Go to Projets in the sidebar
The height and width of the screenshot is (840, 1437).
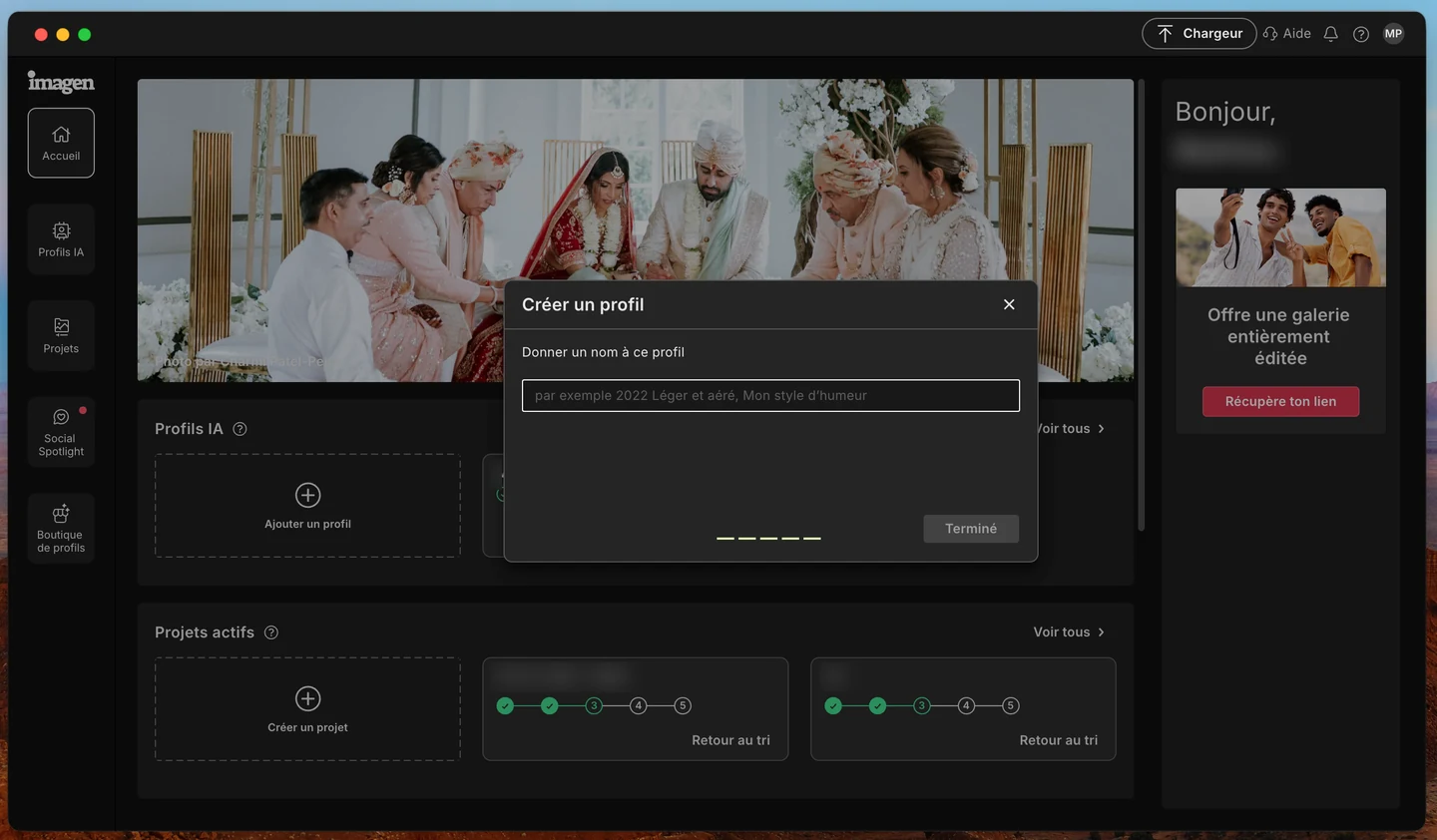click(x=61, y=335)
